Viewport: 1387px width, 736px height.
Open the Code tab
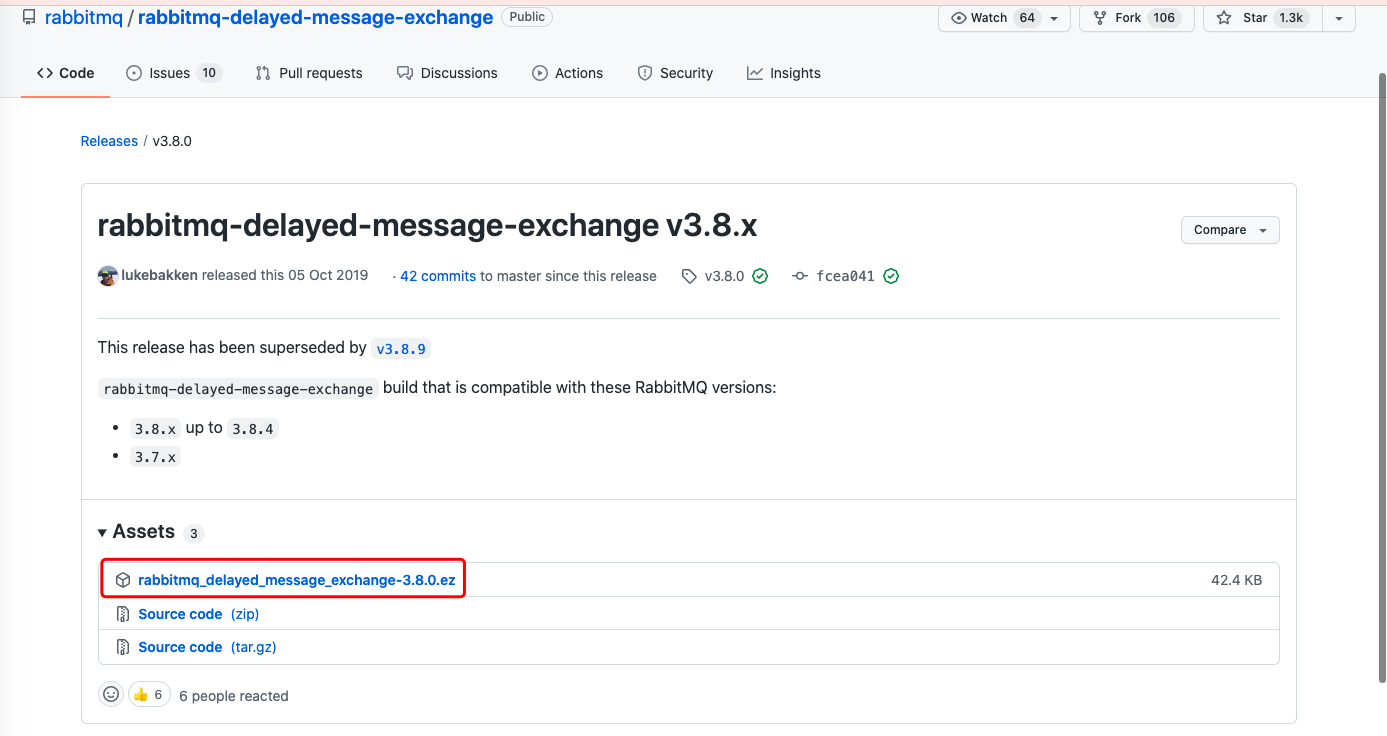tap(65, 73)
